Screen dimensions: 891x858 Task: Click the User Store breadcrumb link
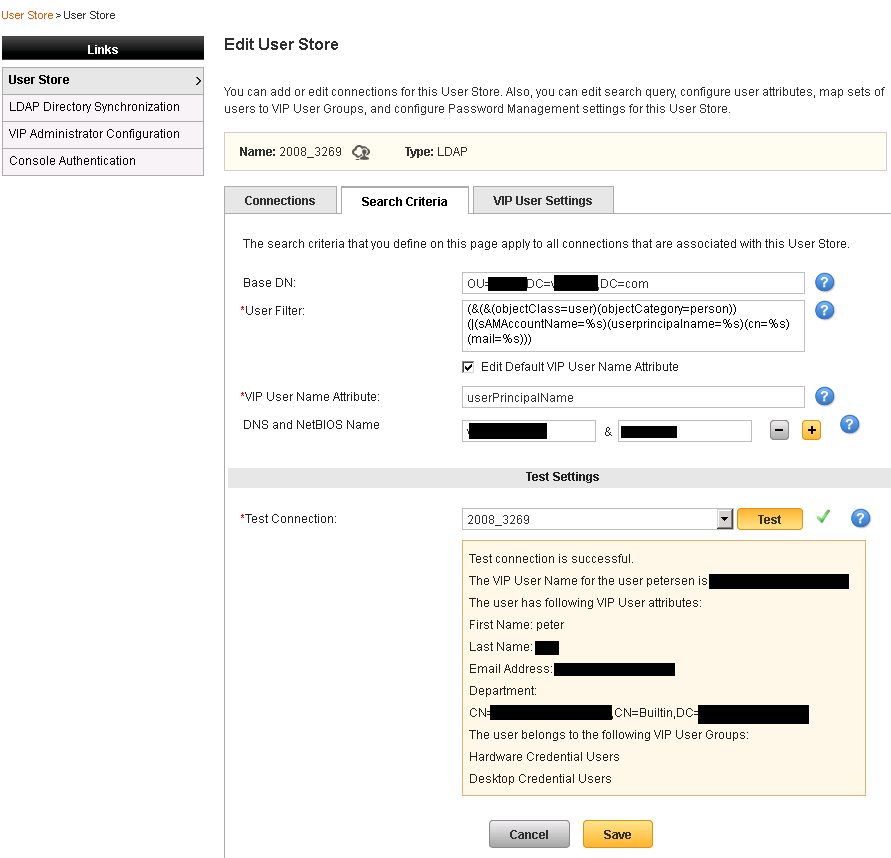pyautogui.click(x=27, y=15)
